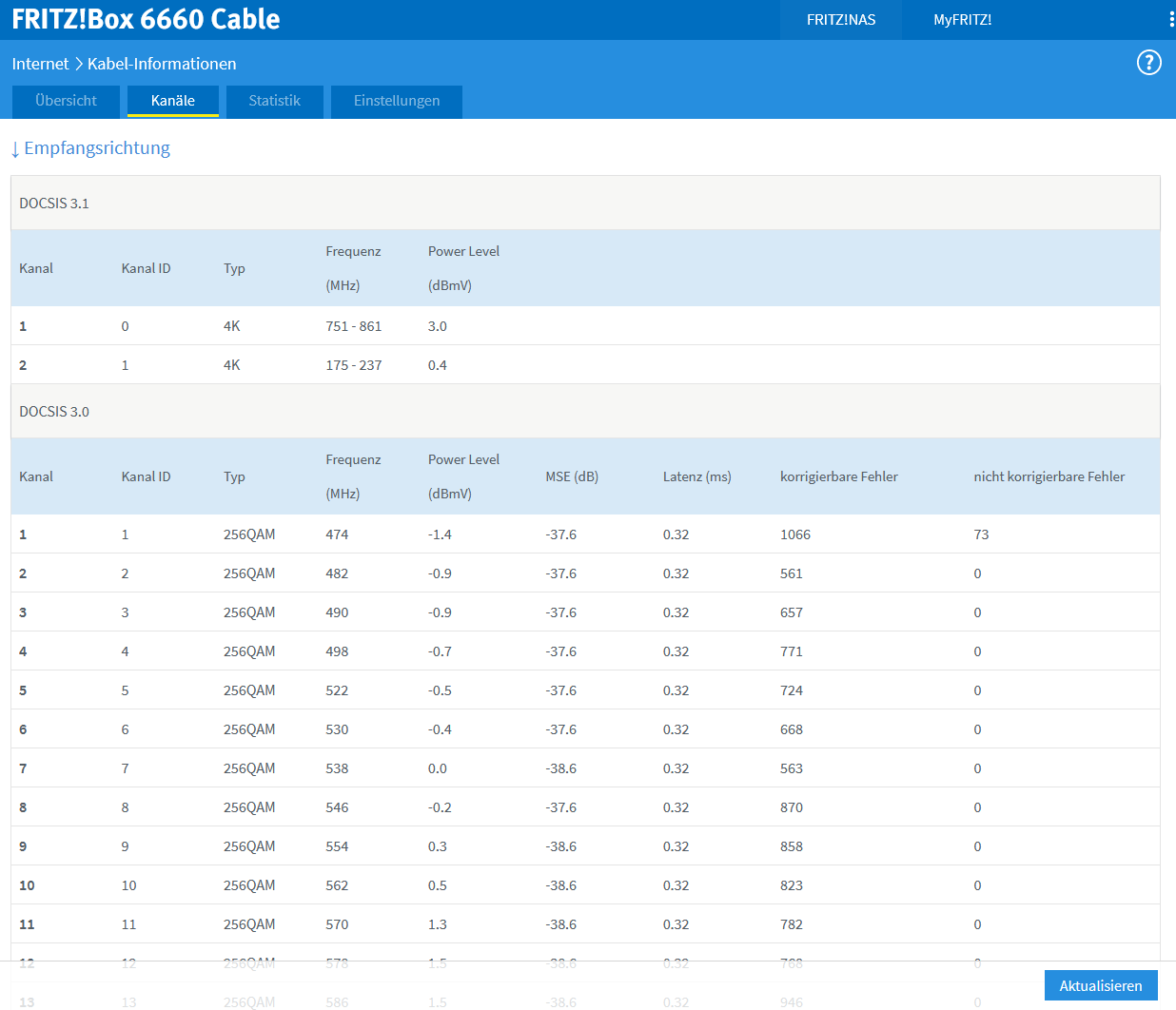Click correctable errors value 870
Image resolution: width=1176 pixels, height=1010 pixels.
point(792,807)
